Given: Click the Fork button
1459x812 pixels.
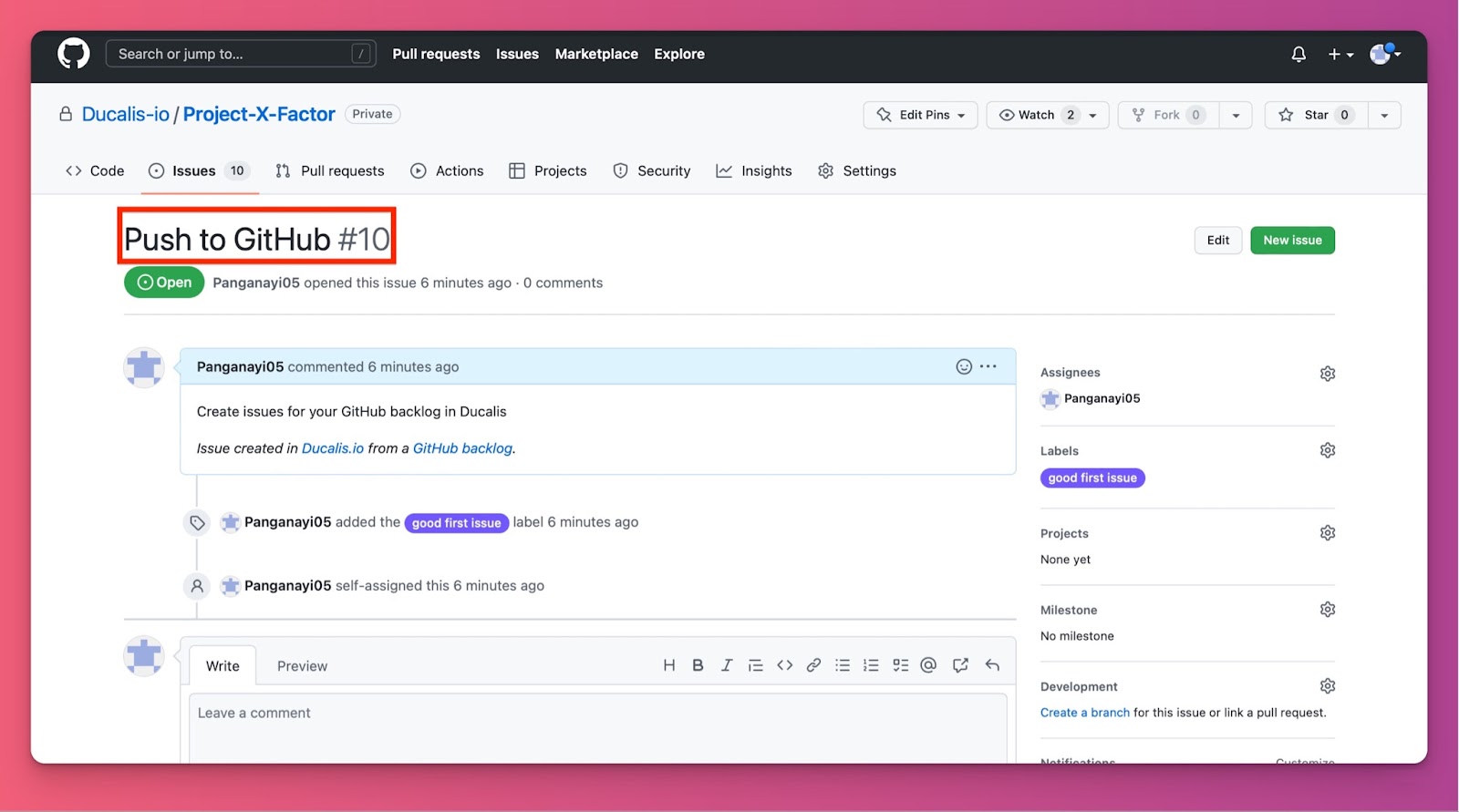Looking at the screenshot, I should point(1168,115).
